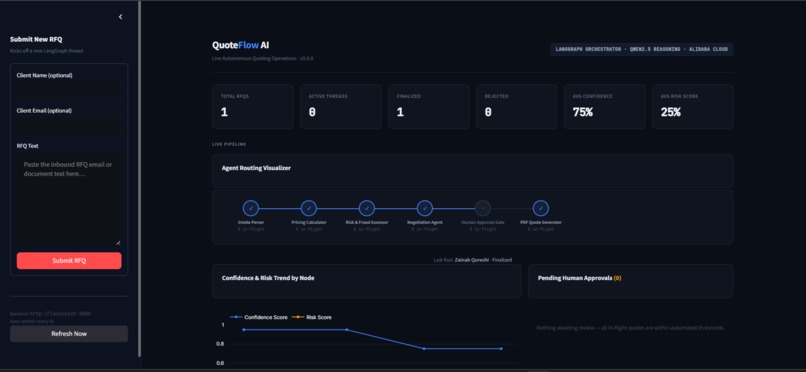Select the Intake Parser node checkmark
Screen dimensions: 806x372
(x=251, y=208)
